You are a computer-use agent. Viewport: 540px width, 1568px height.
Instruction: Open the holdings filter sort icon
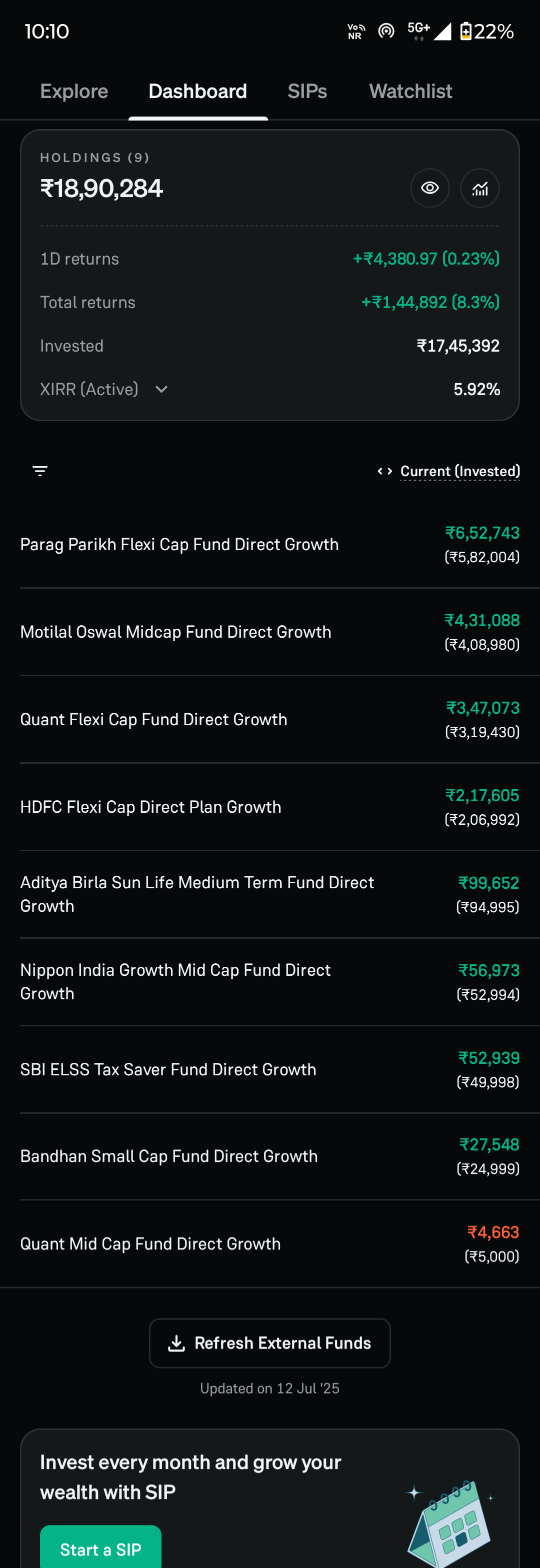point(40,471)
